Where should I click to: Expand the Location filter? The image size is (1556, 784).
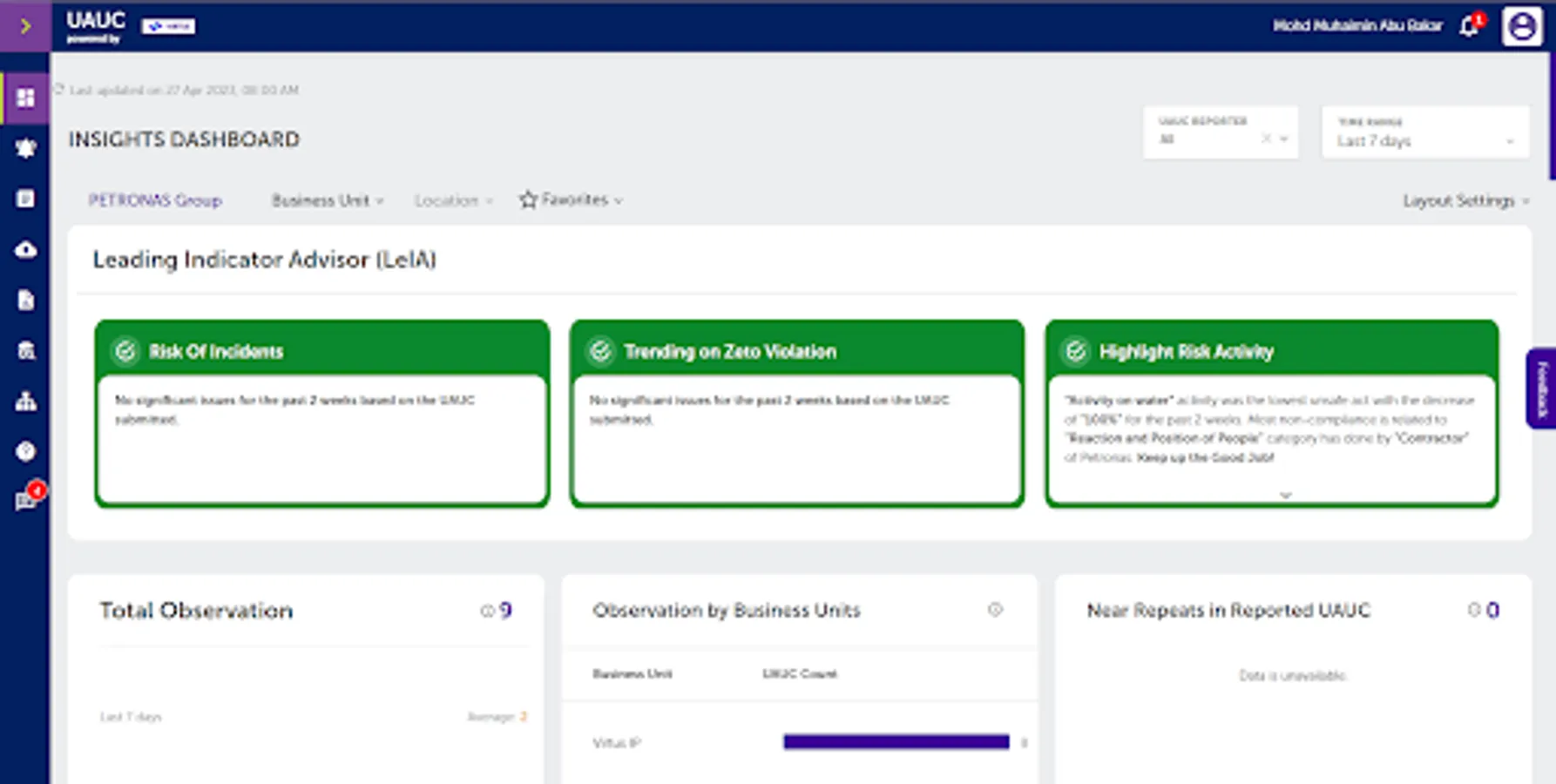tap(454, 200)
